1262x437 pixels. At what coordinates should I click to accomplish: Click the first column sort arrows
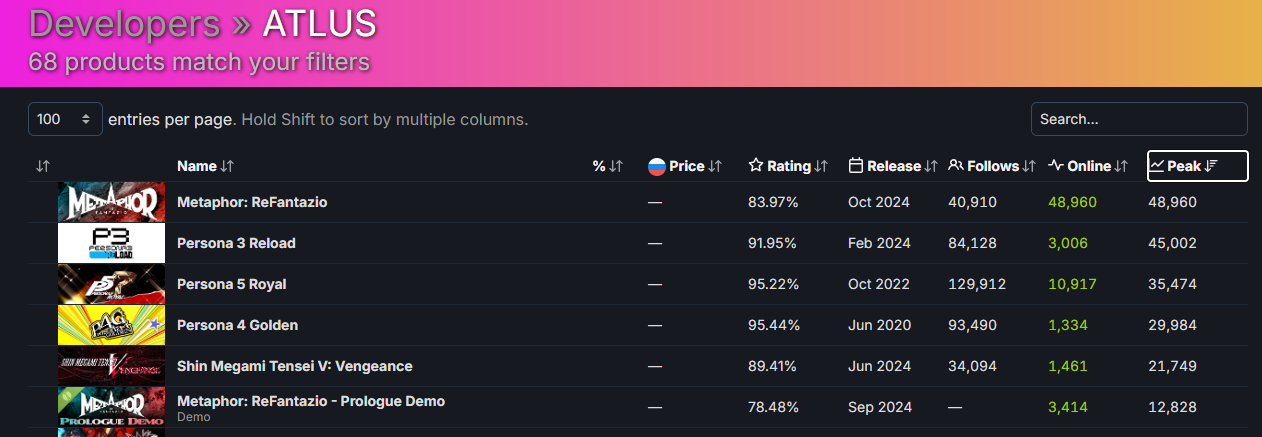42,166
